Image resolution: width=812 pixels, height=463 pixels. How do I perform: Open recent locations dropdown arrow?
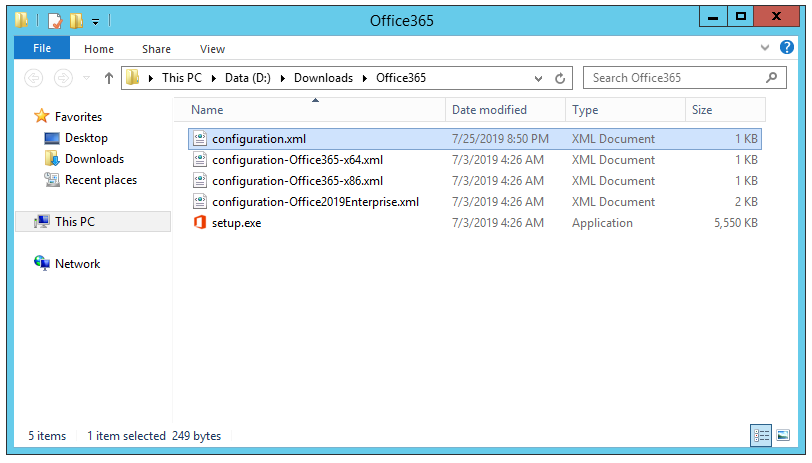[87, 78]
